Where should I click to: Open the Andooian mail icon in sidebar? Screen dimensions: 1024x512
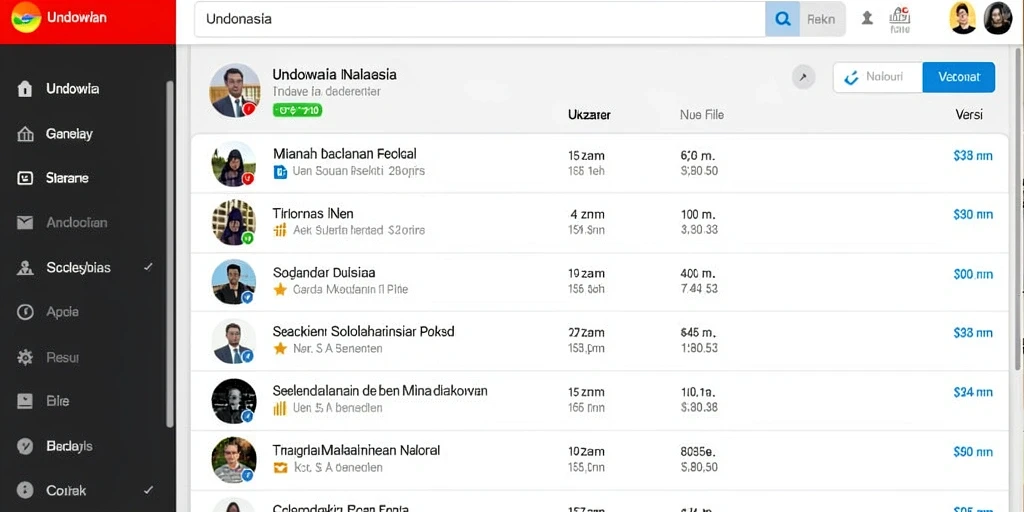click(x=25, y=223)
